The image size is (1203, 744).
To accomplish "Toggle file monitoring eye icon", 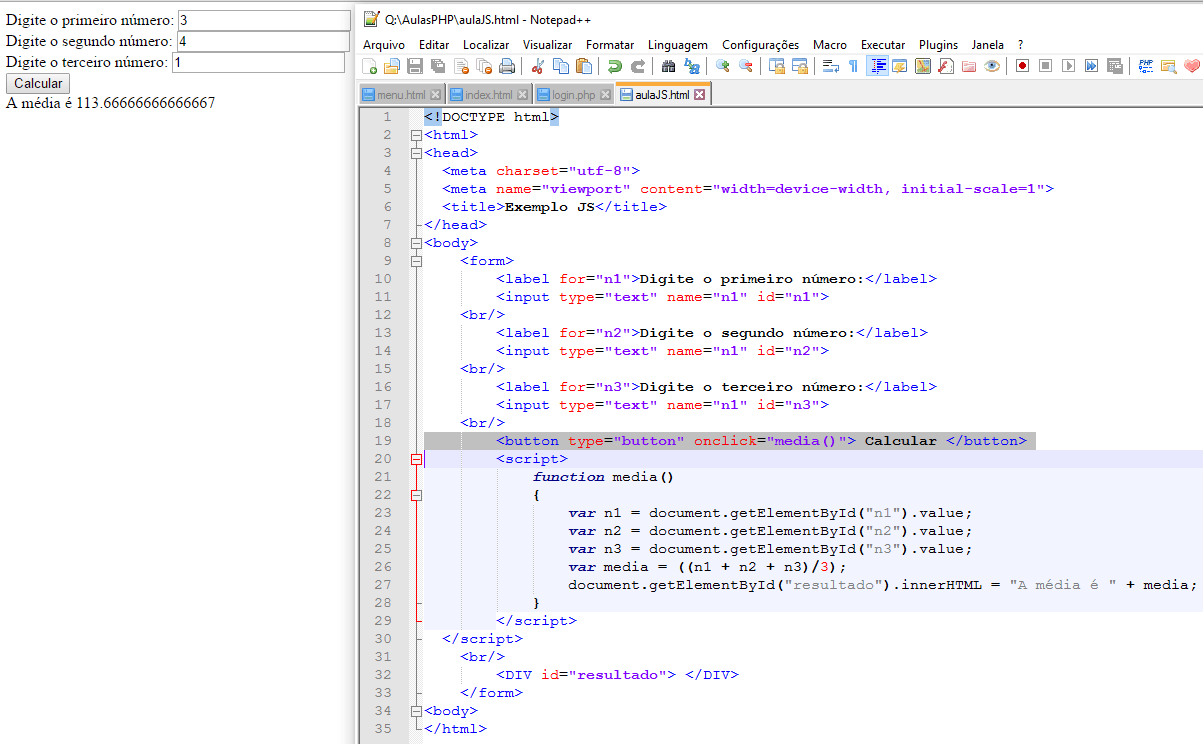I will tap(992, 66).
